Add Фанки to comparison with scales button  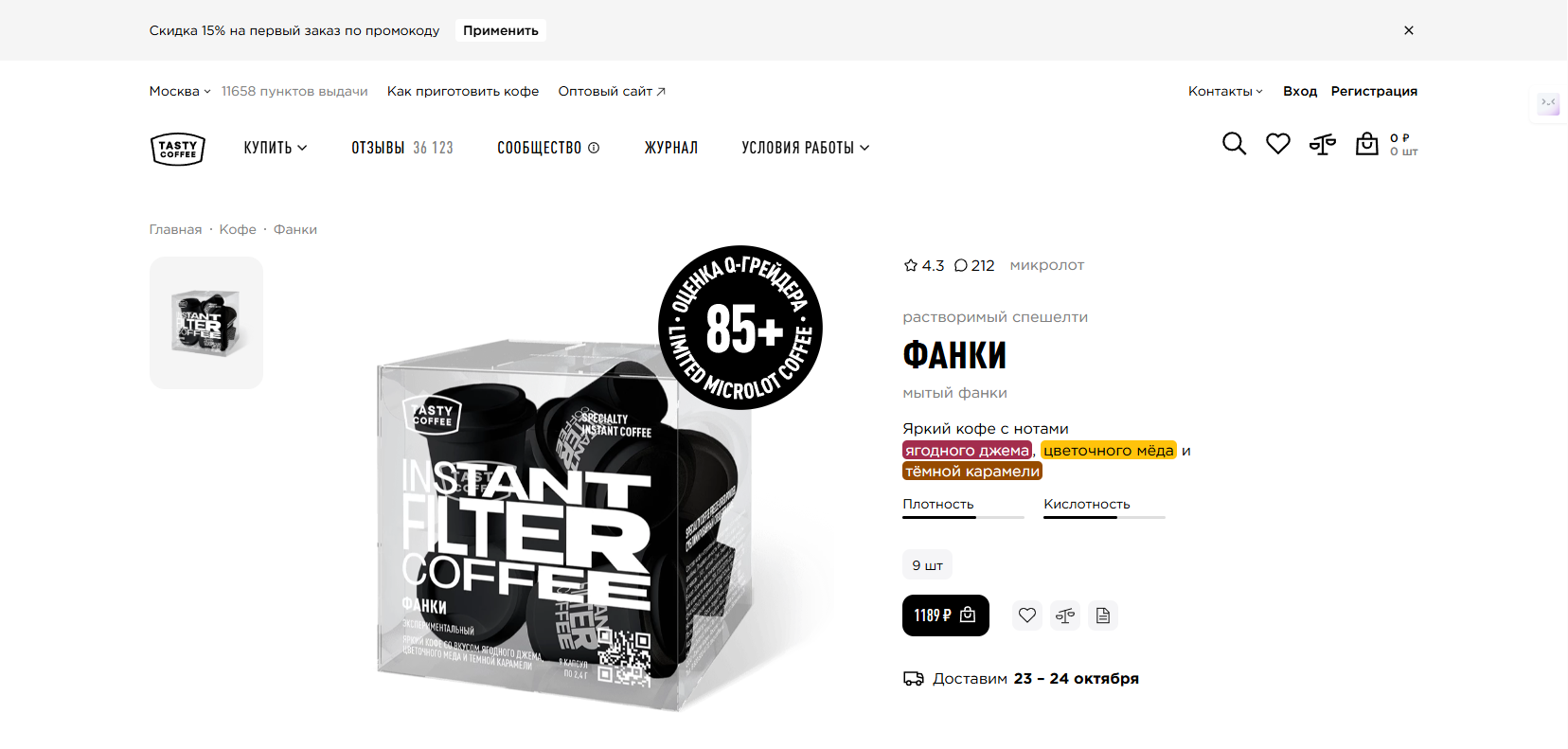(1065, 615)
